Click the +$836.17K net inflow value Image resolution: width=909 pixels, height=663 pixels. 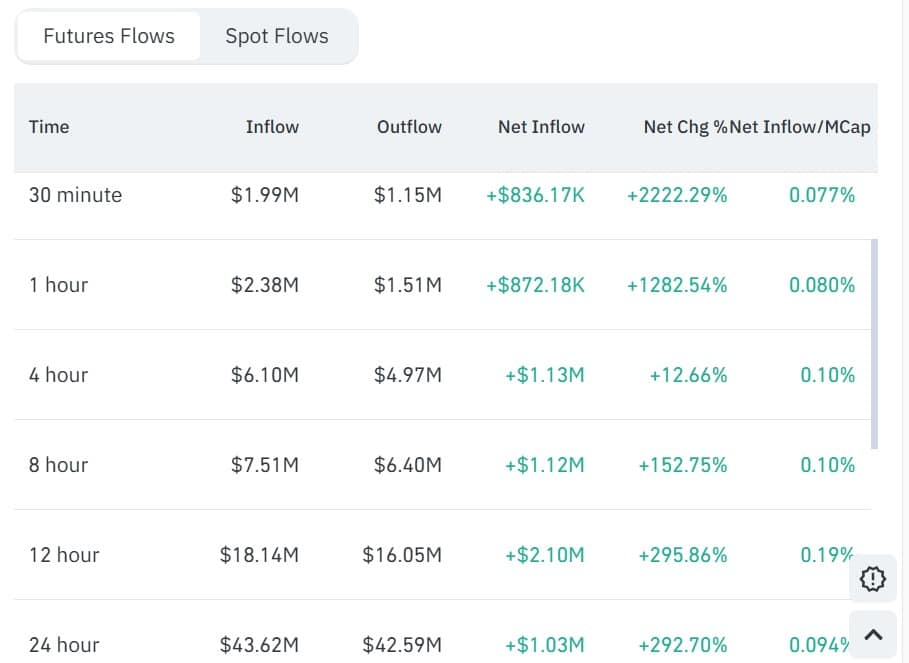point(535,195)
